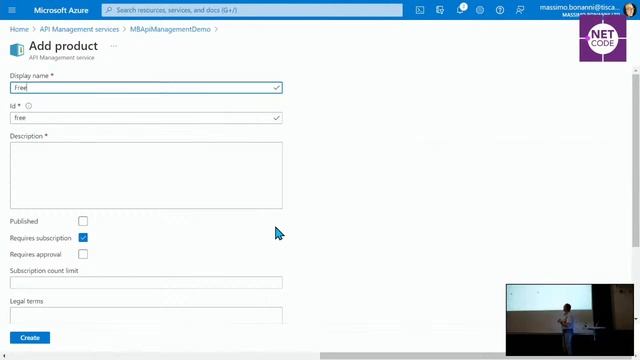Click the presenter video thumbnail
This screenshot has height=360, width=640.
pos(570,320)
